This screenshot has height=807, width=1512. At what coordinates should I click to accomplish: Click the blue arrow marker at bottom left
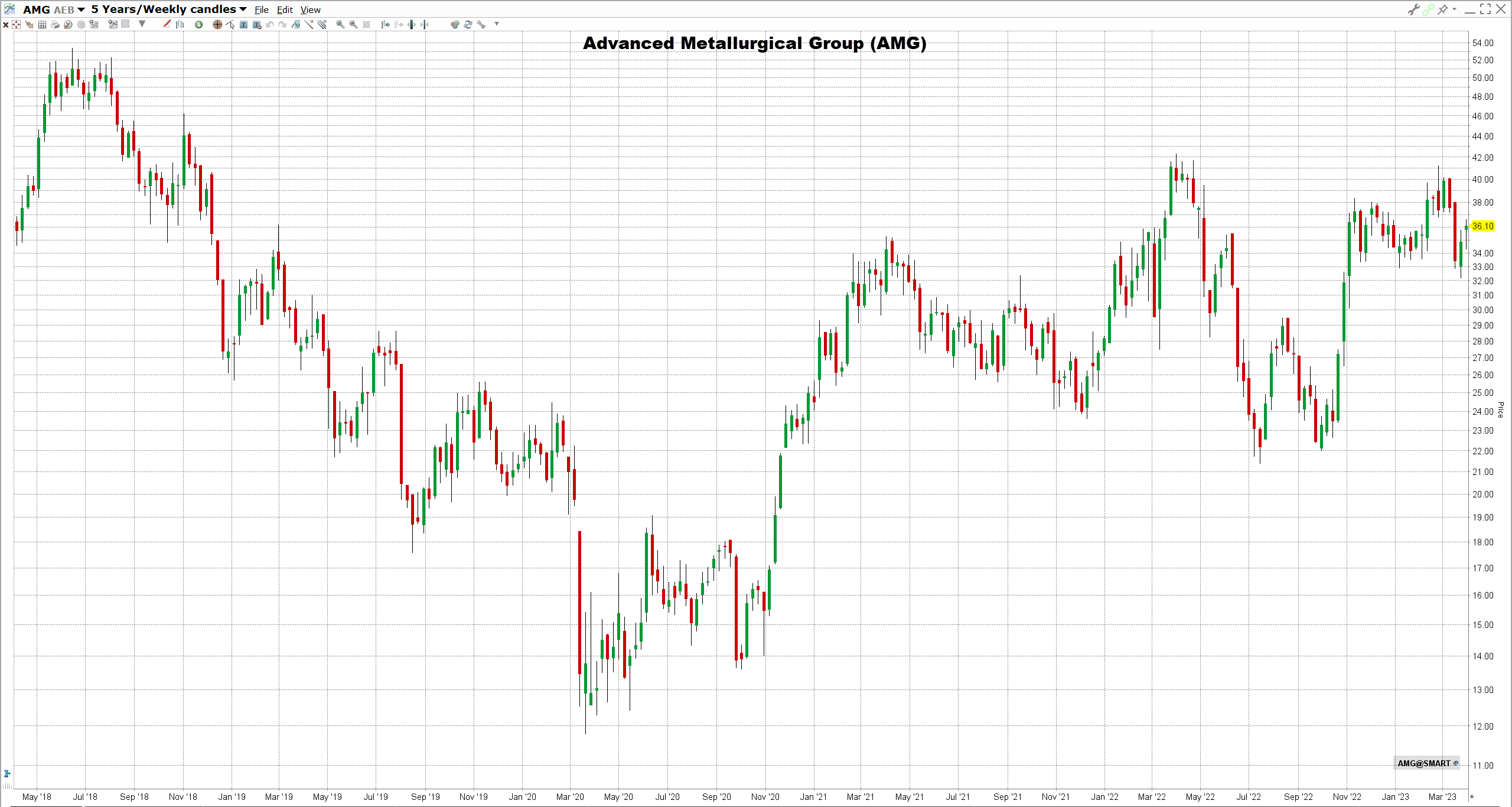coord(7,773)
